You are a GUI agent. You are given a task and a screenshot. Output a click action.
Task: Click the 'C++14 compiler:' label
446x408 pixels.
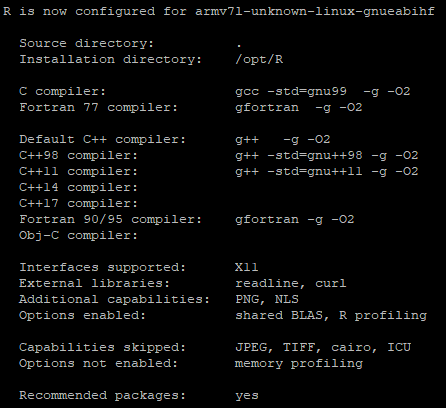[79, 188]
